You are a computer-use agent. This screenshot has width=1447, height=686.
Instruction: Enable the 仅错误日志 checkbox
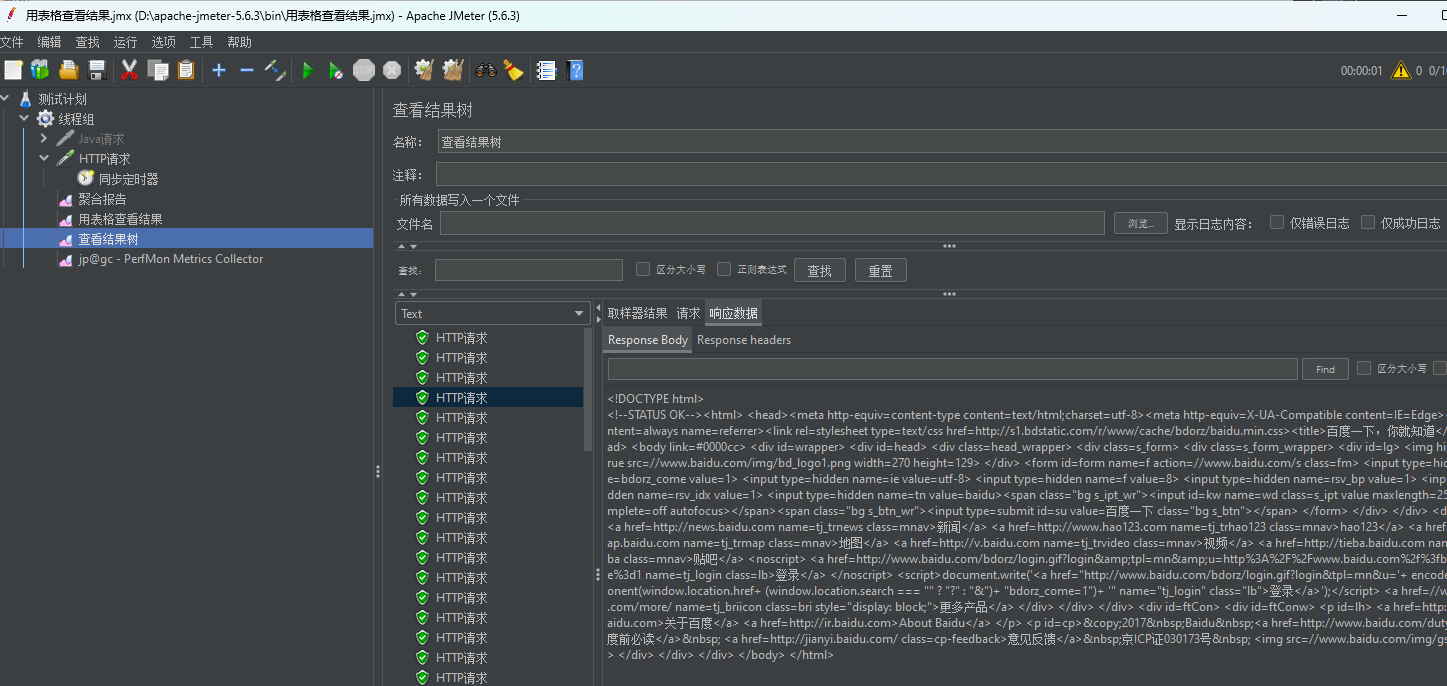point(1277,222)
